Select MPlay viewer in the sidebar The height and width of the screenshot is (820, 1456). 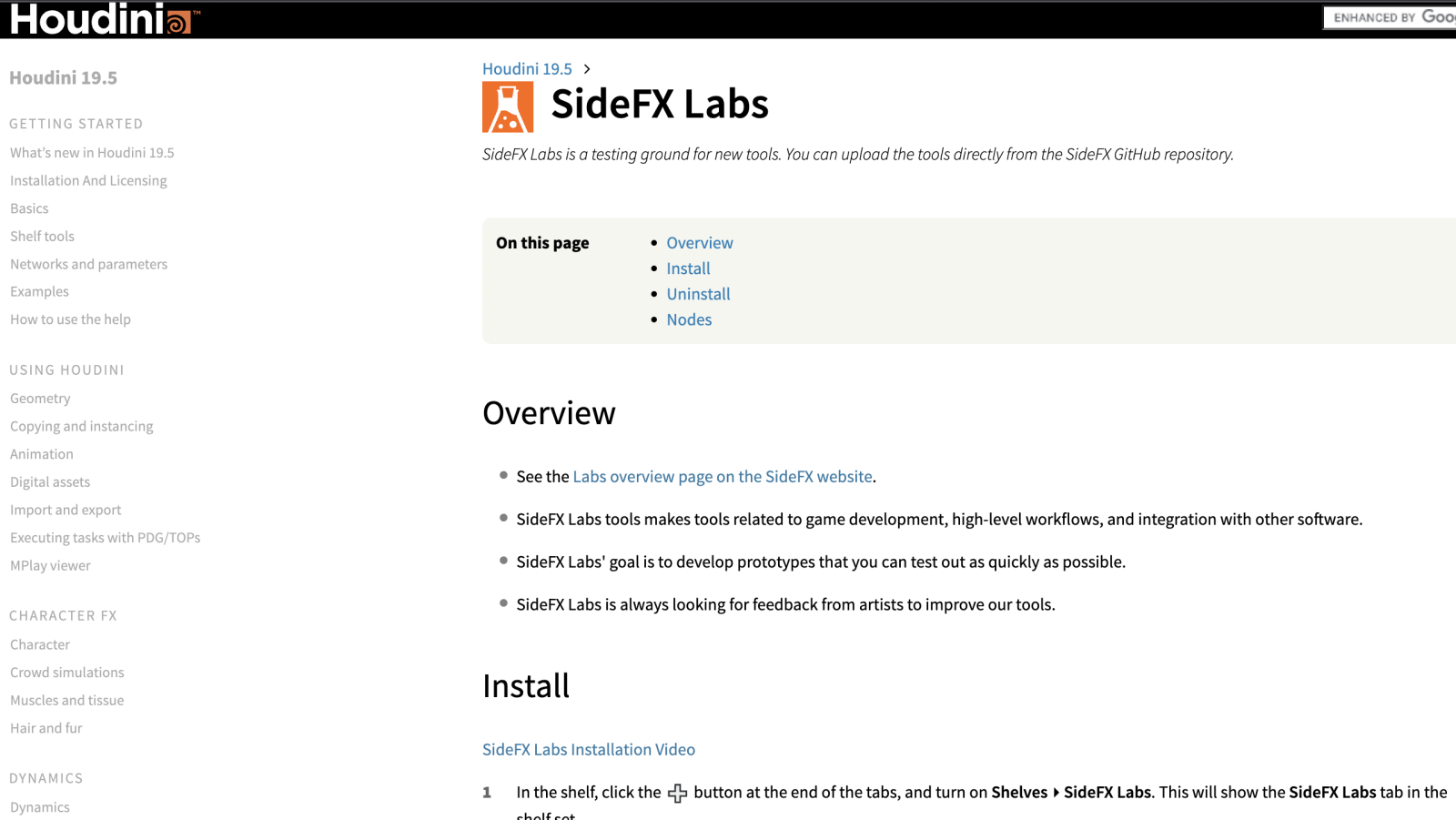pyautogui.click(x=50, y=565)
